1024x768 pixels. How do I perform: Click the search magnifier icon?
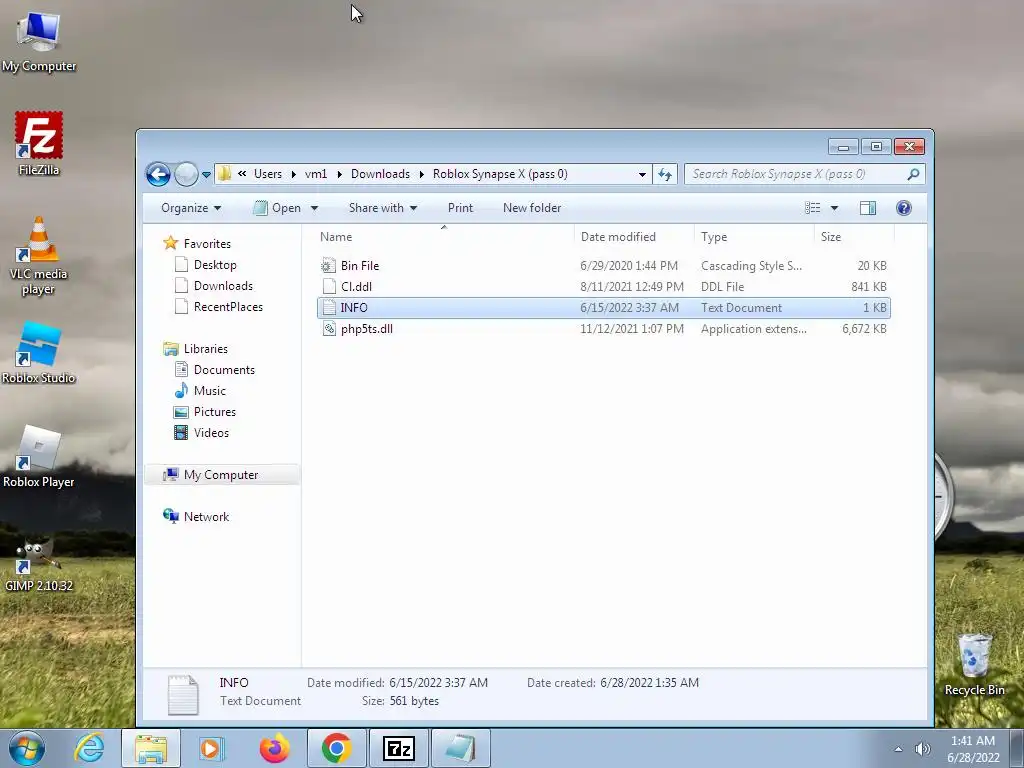(x=914, y=174)
